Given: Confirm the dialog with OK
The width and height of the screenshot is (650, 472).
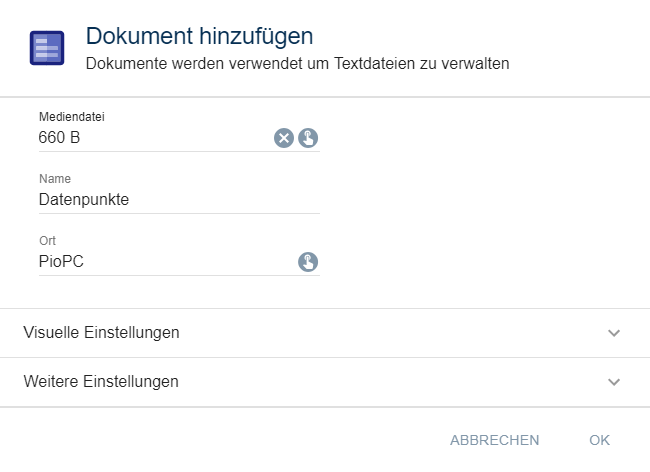Looking at the screenshot, I should pyautogui.click(x=599, y=440).
